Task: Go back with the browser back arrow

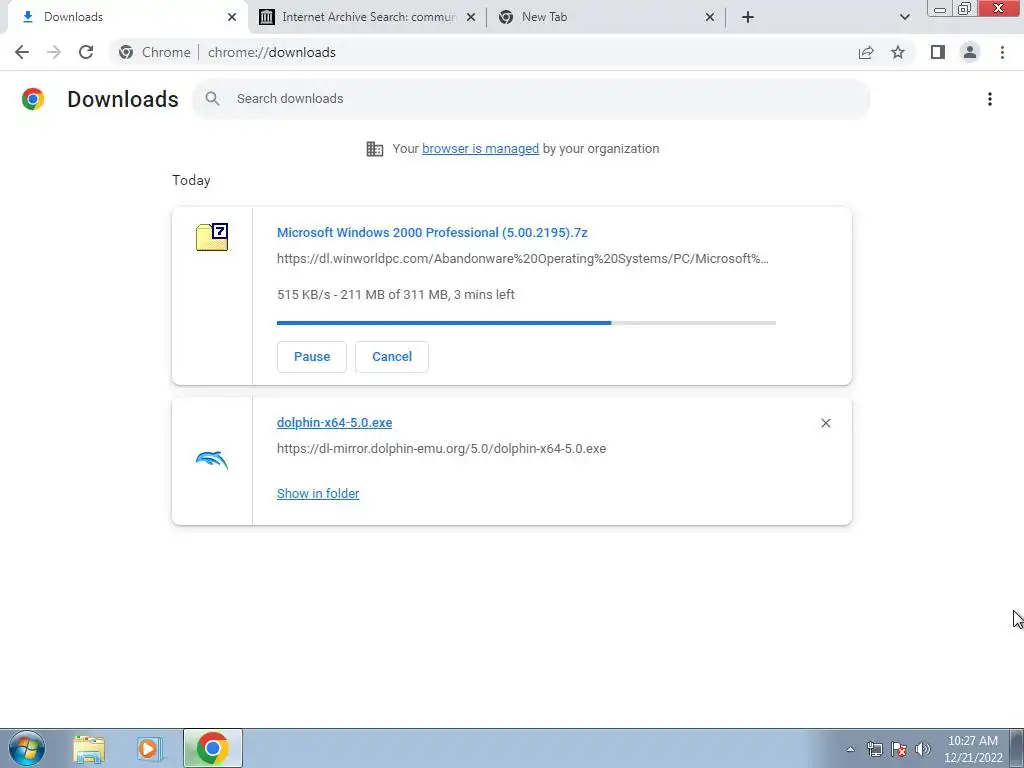Action: [x=22, y=52]
